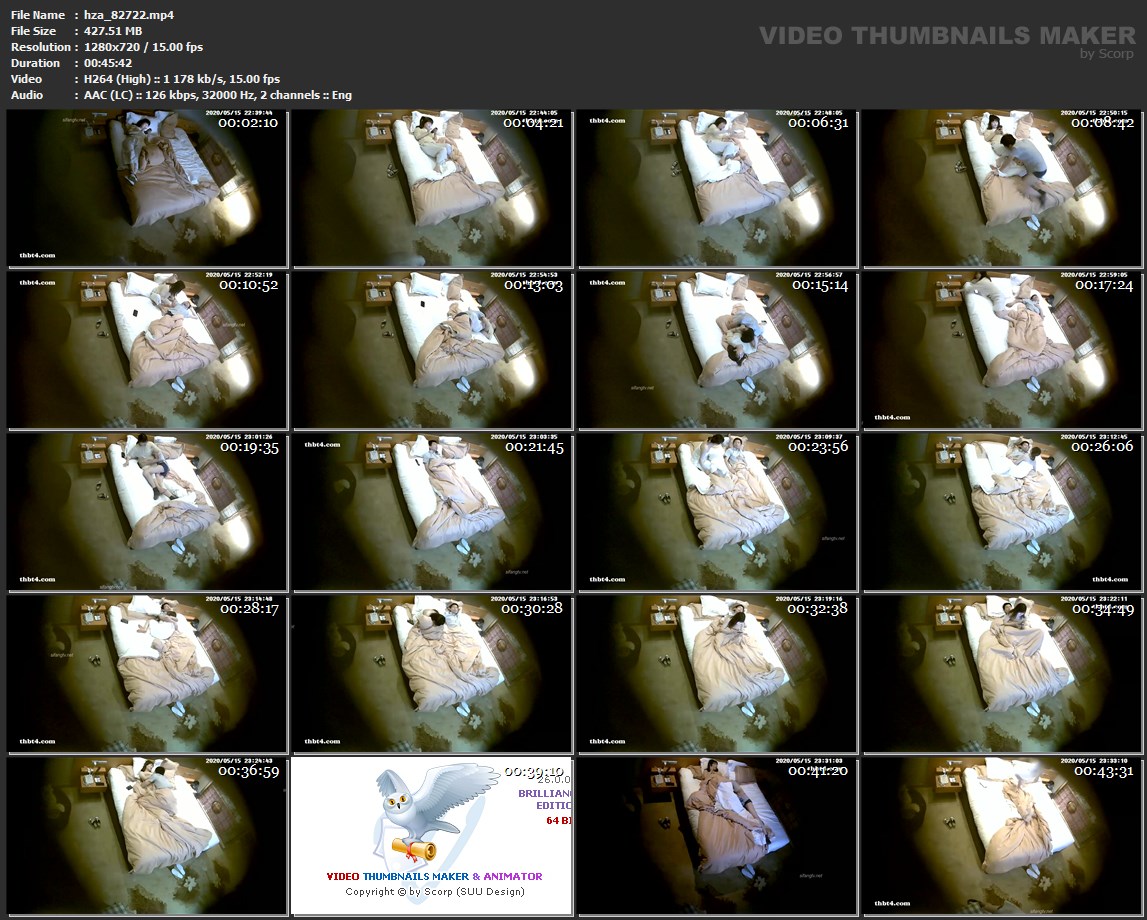Viewport: 1147px width, 920px height.
Task: Select the frame at 00:04:21
Action: click(432, 188)
